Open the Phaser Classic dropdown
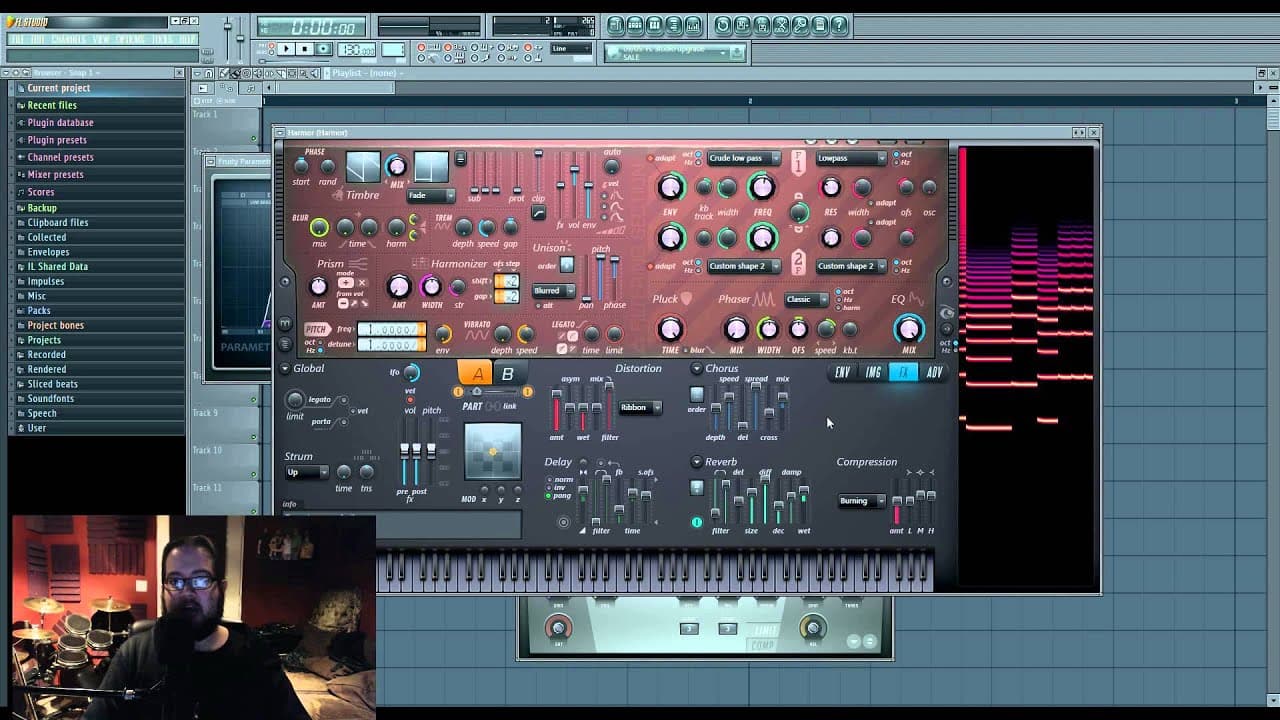The width and height of the screenshot is (1280, 720). tap(806, 299)
